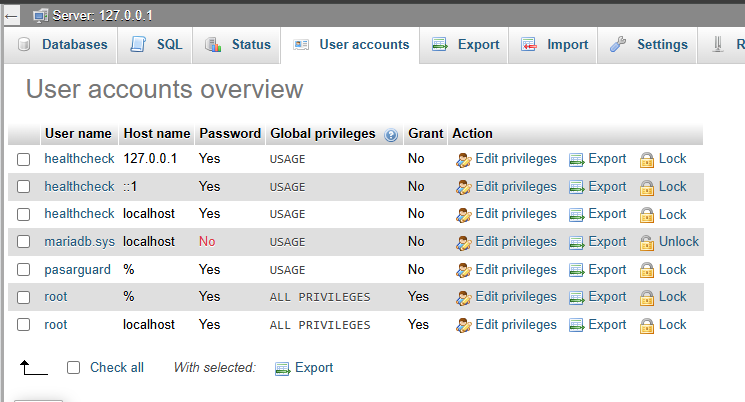Go to the Settings tab
This screenshot has width=745, height=402.
pyautogui.click(x=649, y=45)
